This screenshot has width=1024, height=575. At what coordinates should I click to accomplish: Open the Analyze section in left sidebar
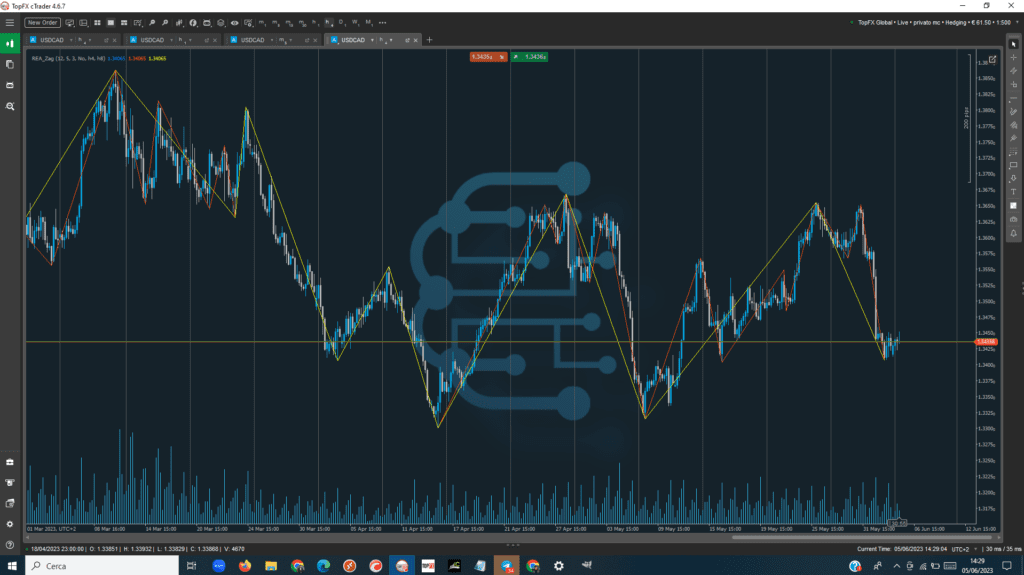pyautogui.click(x=10, y=106)
